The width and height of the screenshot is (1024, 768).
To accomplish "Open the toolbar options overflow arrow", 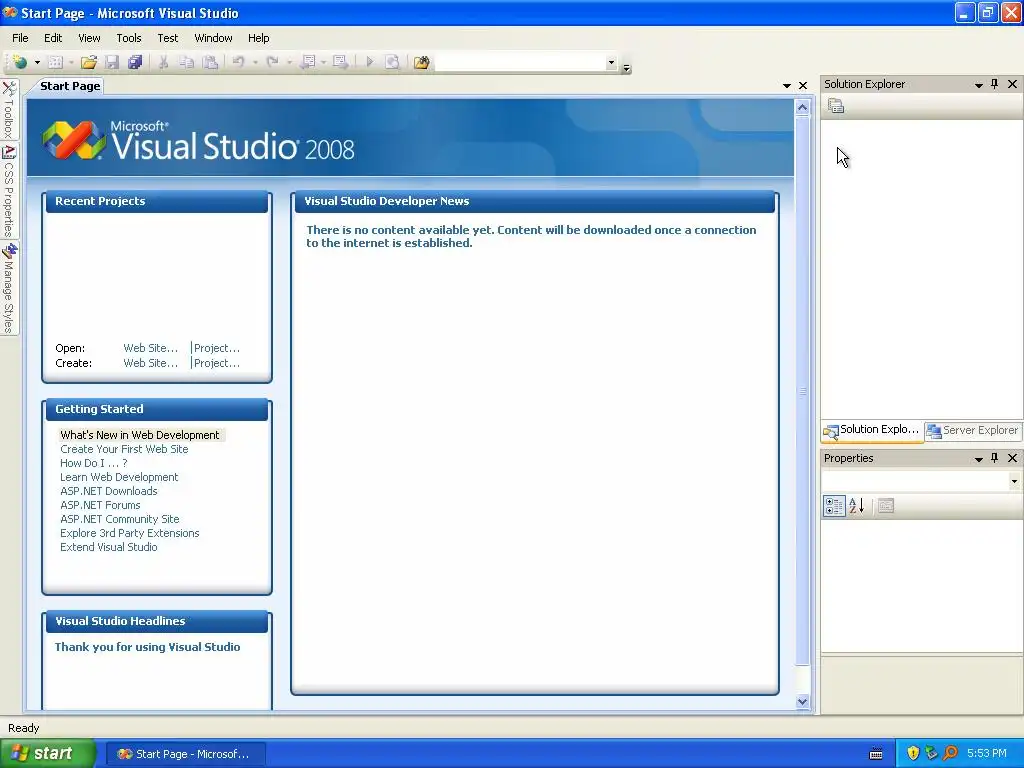I will pyautogui.click(x=626, y=67).
